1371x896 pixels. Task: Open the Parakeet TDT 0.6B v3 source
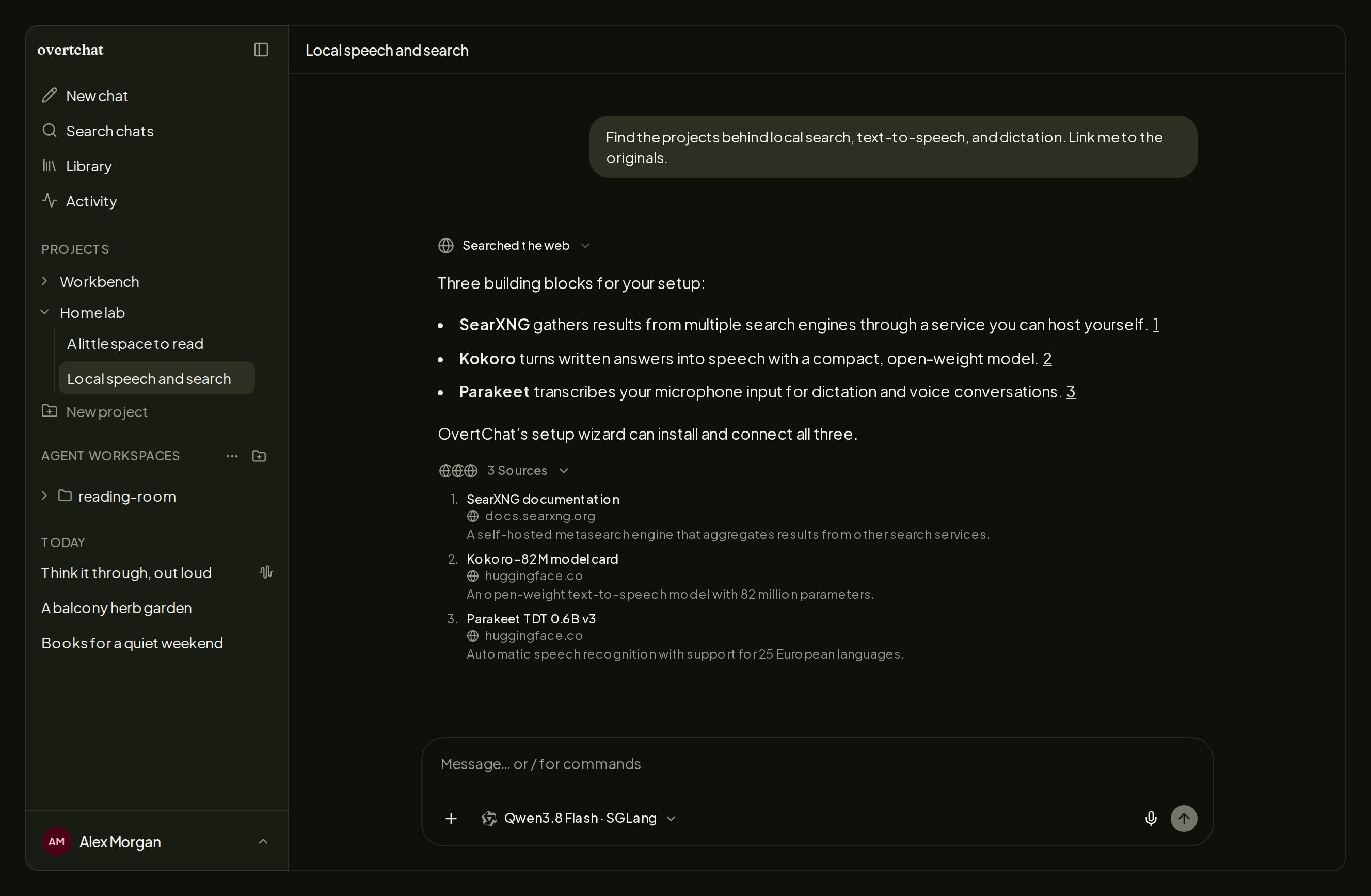[531, 619]
